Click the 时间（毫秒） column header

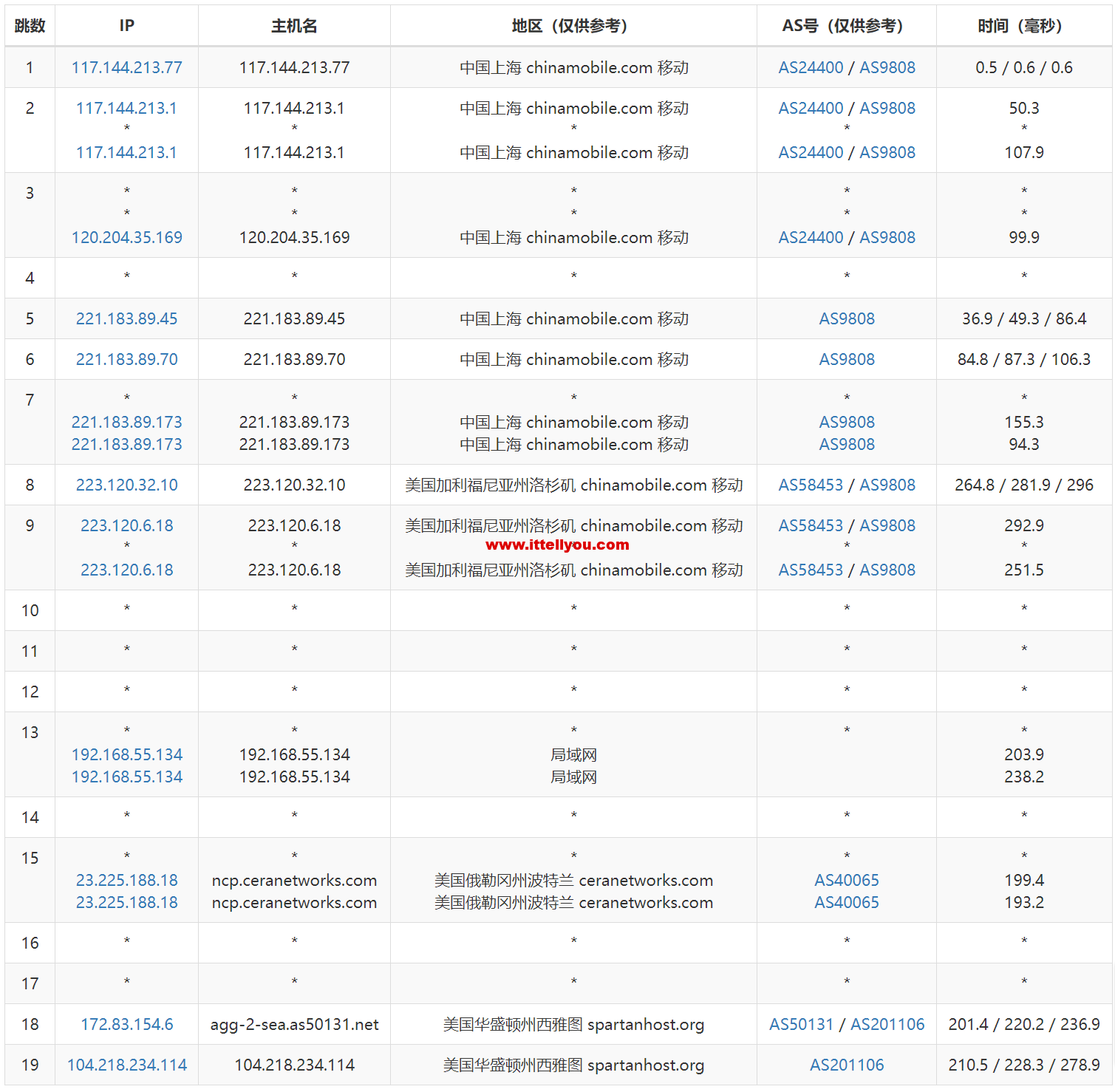pos(1024,26)
